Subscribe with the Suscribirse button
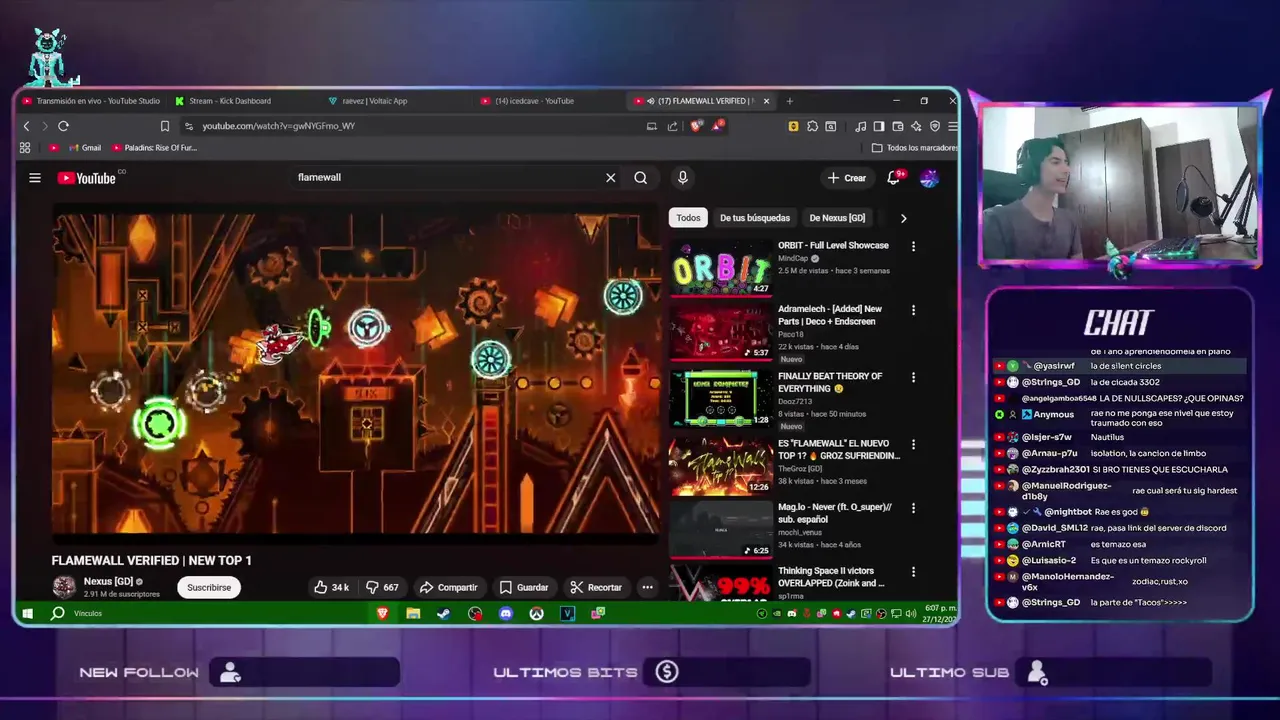The height and width of the screenshot is (720, 1280). click(x=209, y=587)
